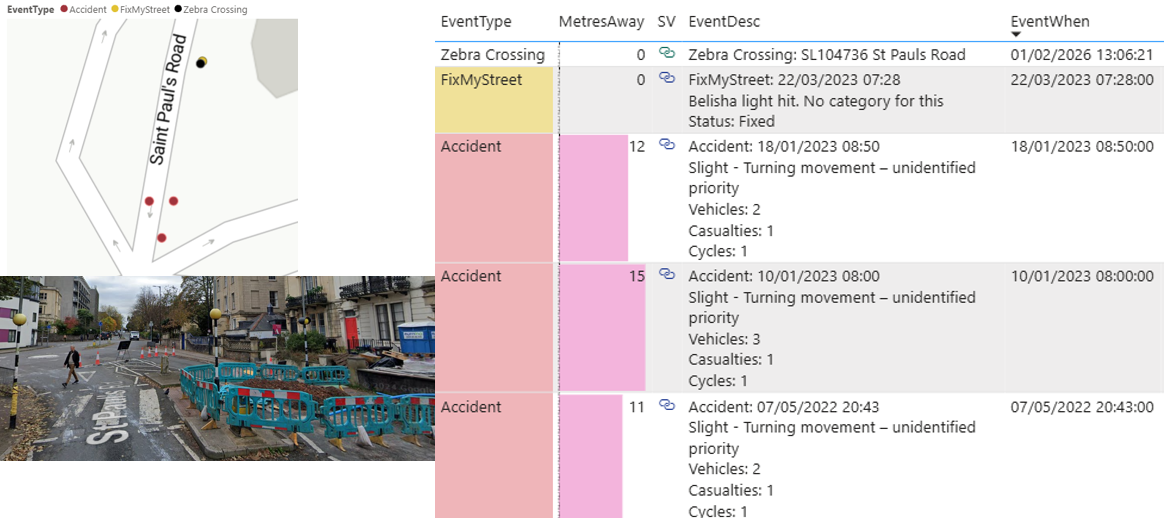Click the SV column header
This screenshot has height=518, width=1170.
point(666,21)
